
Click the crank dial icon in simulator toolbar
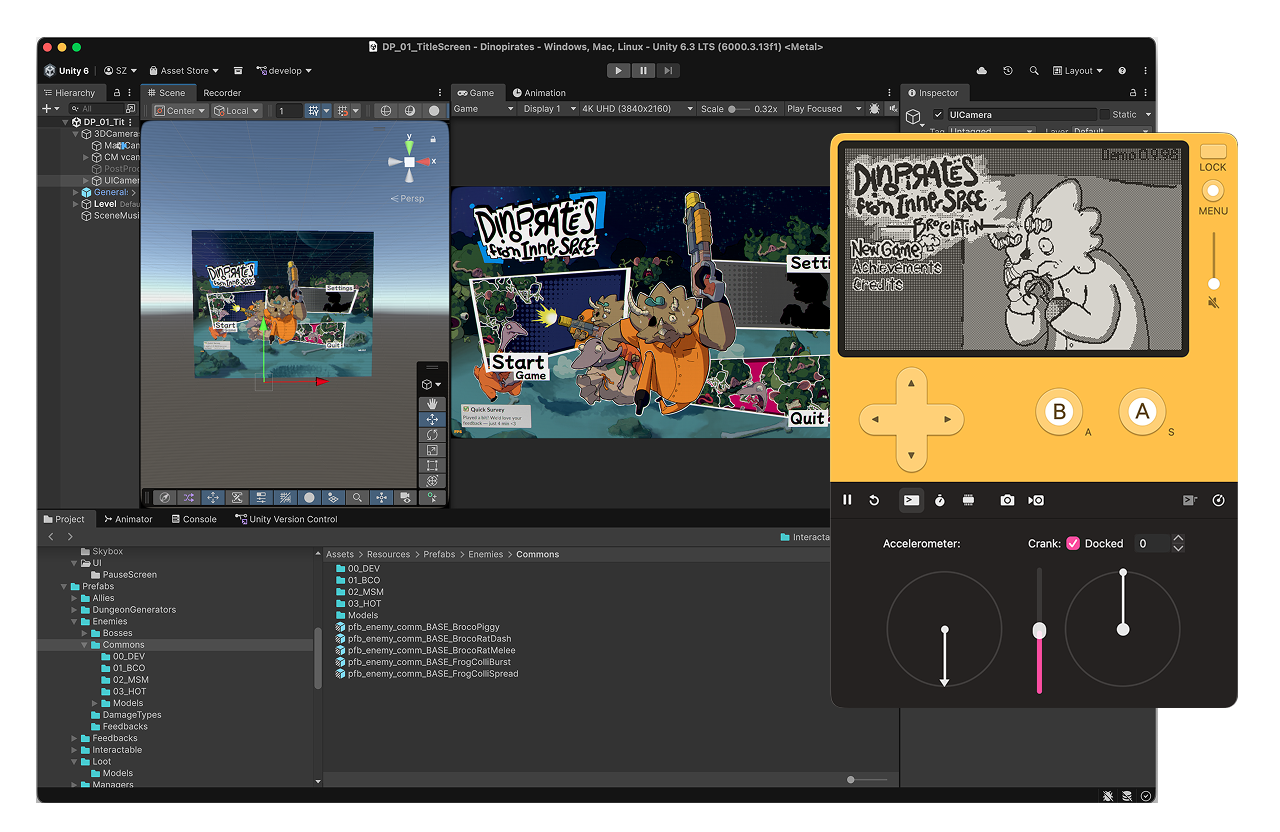1218,500
